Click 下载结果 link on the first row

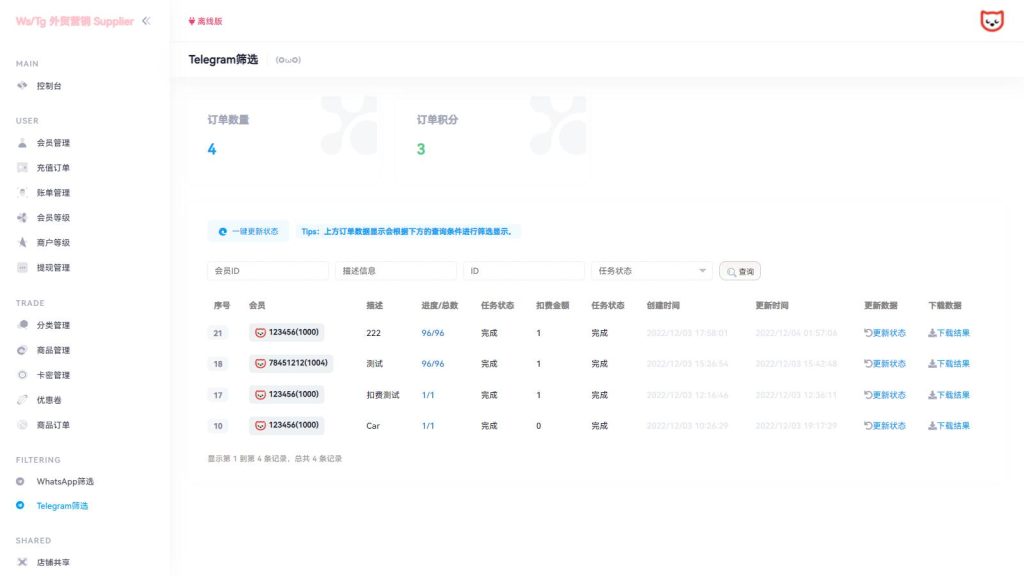pos(947,333)
